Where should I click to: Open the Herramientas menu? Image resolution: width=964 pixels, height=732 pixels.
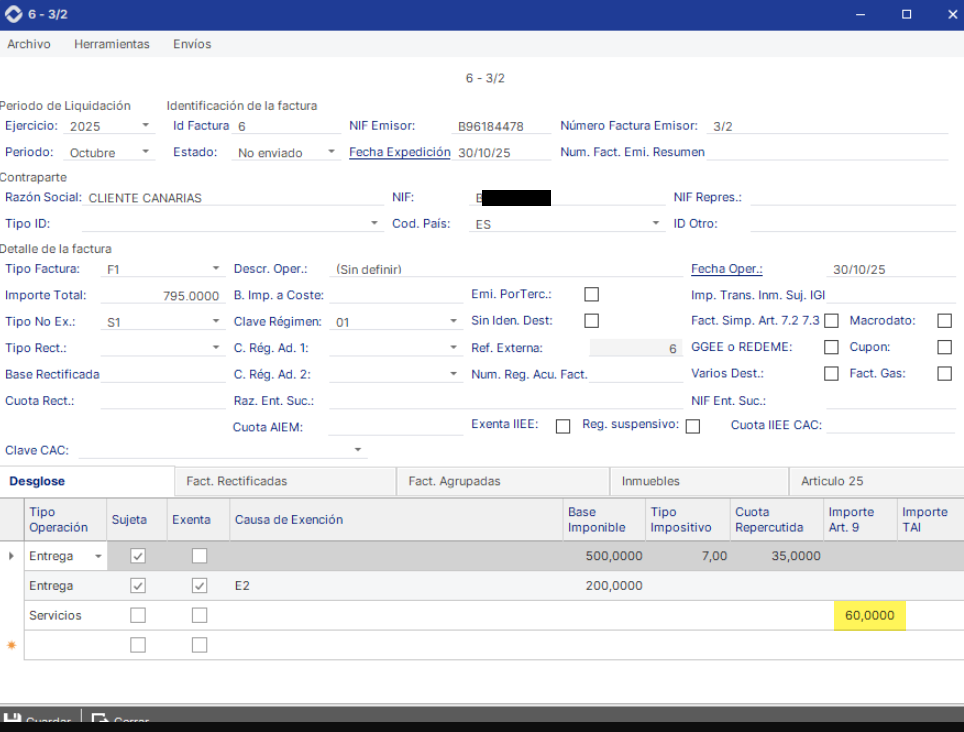coord(112,44)
